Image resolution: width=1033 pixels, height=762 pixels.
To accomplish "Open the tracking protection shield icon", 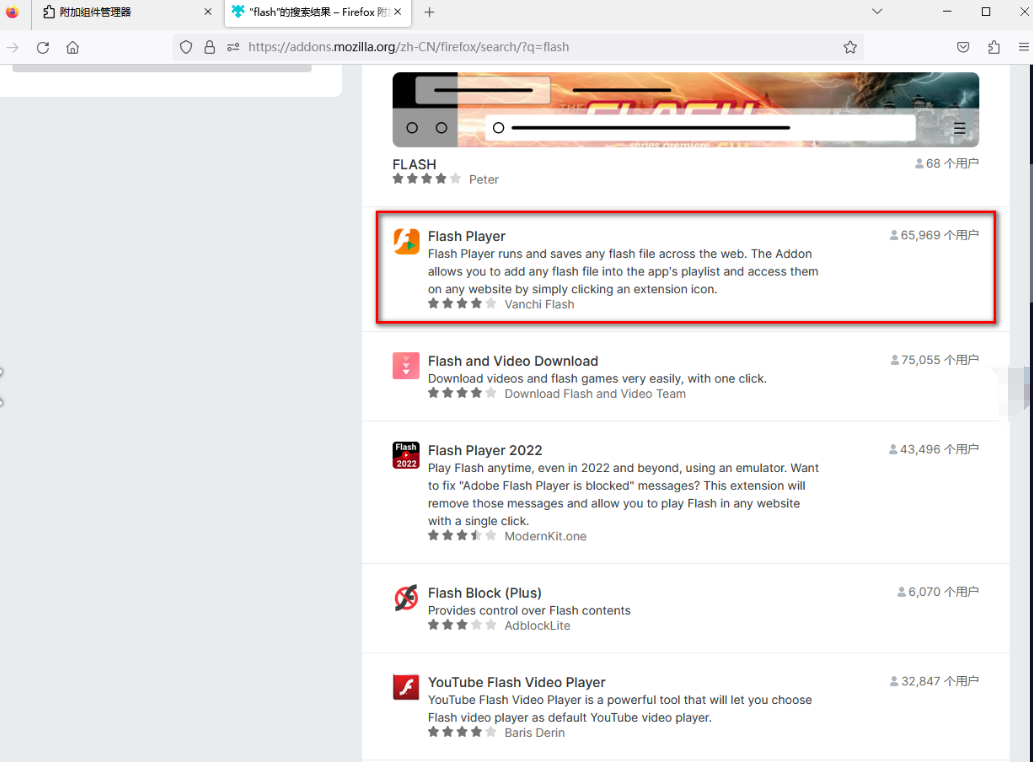I will [186, 47].
